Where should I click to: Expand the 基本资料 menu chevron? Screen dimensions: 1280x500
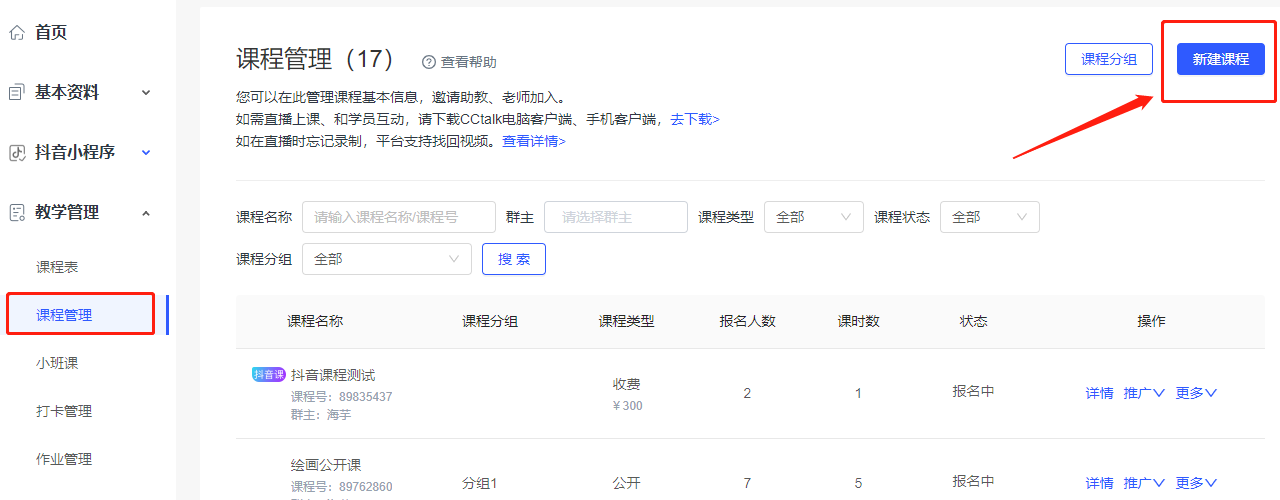click(146, 93)
